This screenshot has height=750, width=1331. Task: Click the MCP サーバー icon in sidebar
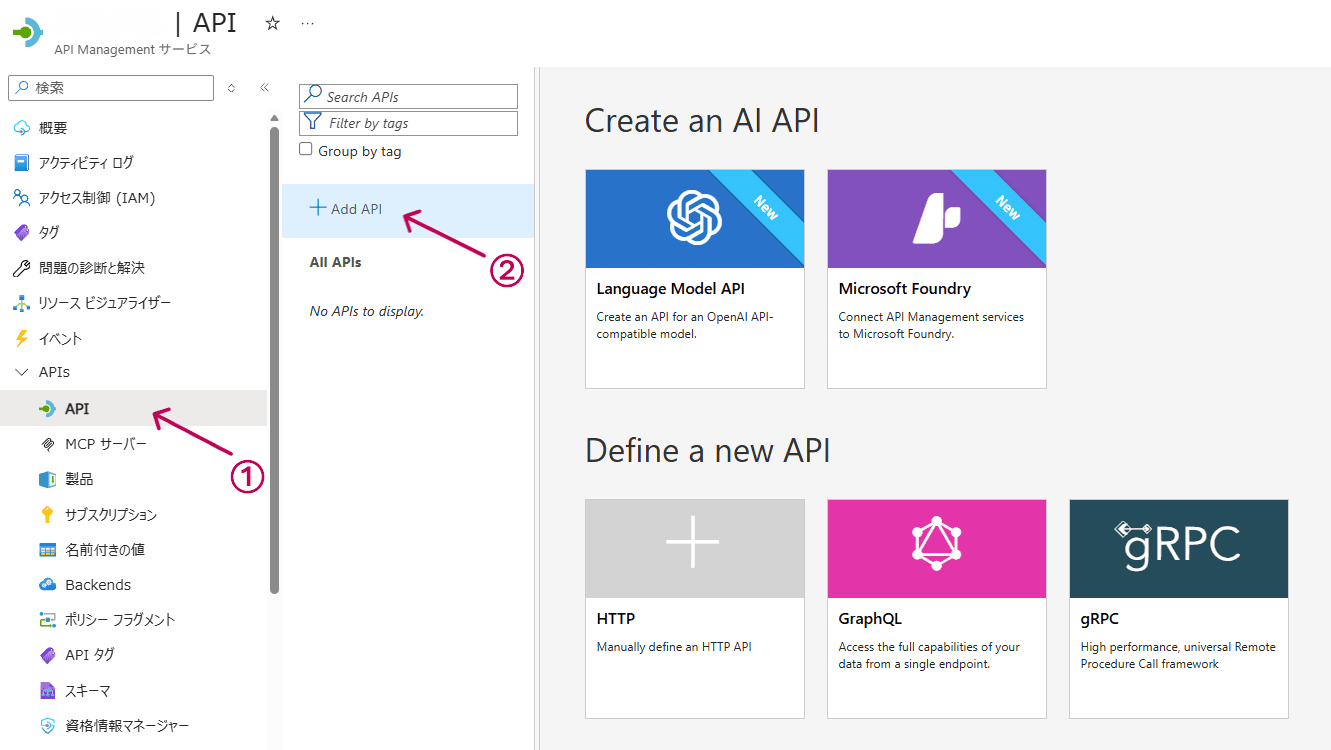point(47,444)
